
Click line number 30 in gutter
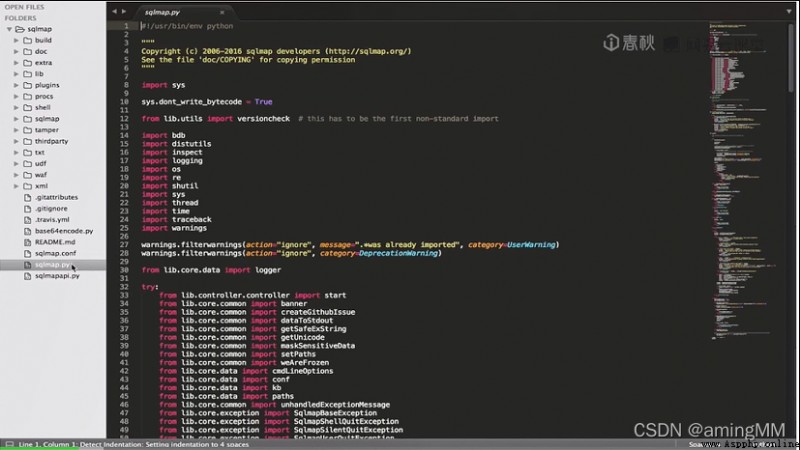click(x=124, y=270)
